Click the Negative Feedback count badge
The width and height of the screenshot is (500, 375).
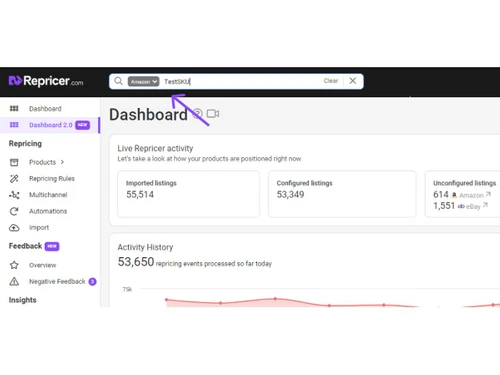pos(92,282)
